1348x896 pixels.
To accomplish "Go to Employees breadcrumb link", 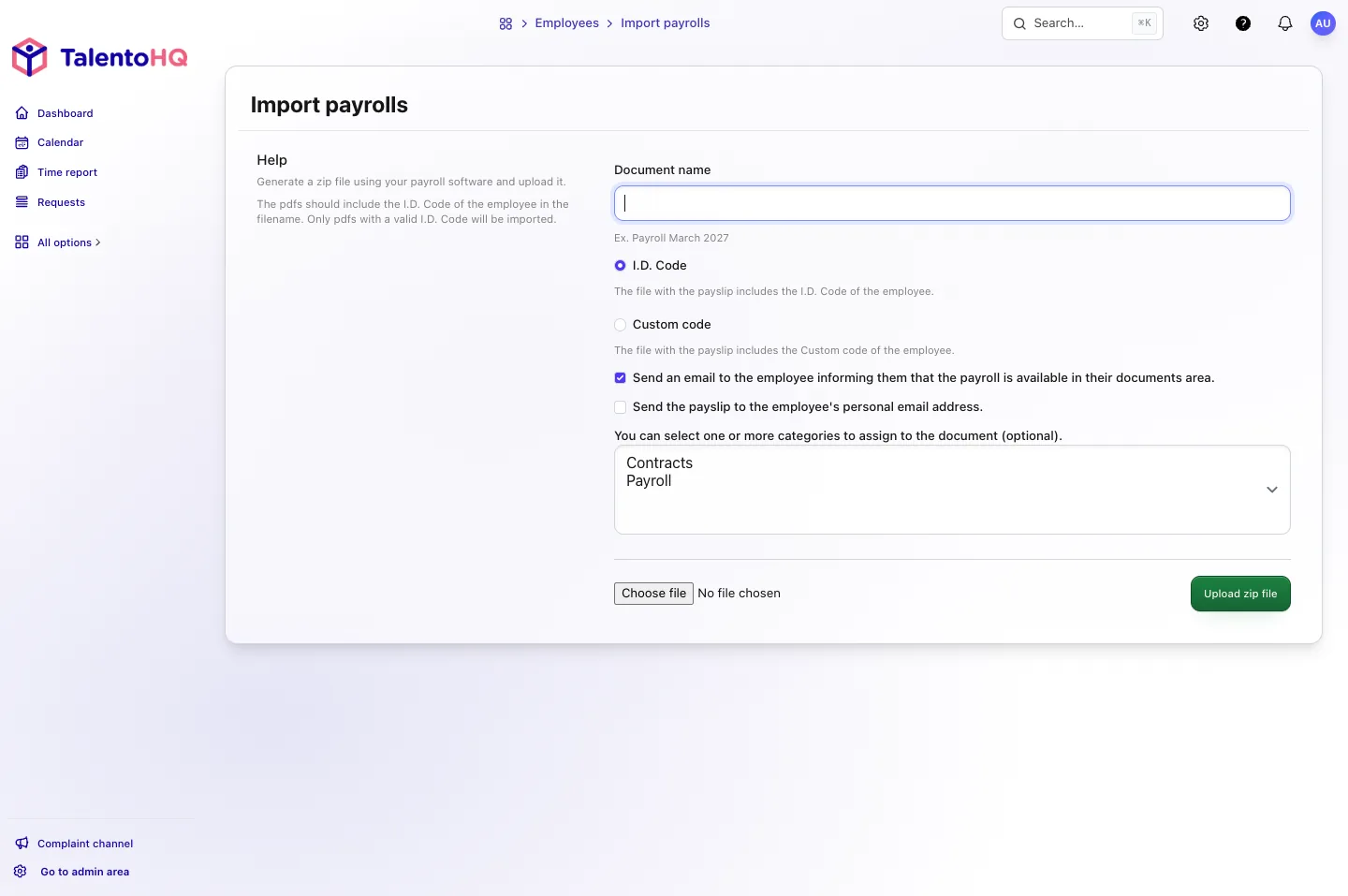I will pyautogui.click(x=566, y=23).
